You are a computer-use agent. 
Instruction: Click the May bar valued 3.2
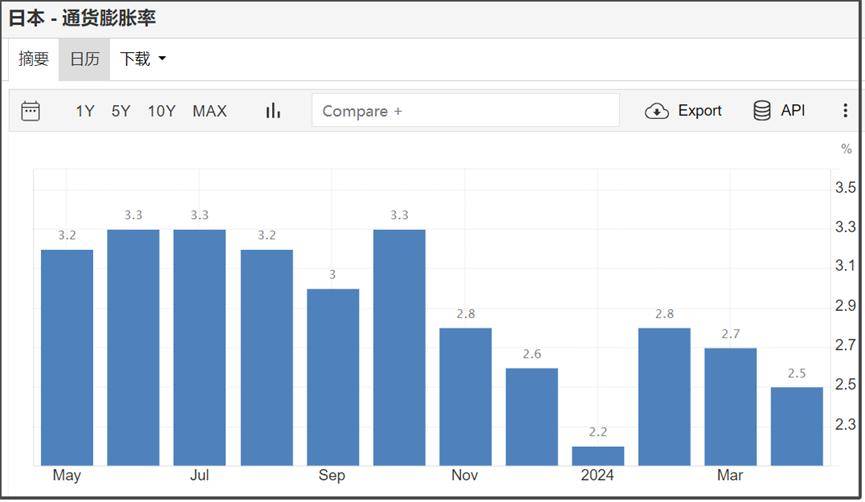67,357
